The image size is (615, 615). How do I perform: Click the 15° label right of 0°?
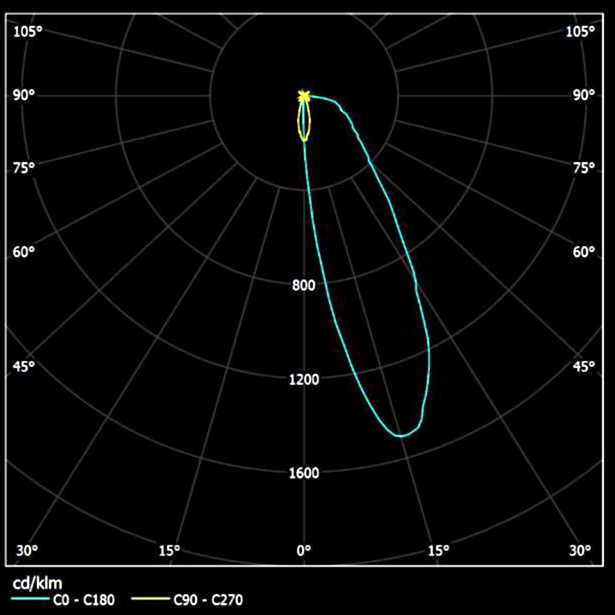pyautogui.click(x=438, y=551)
